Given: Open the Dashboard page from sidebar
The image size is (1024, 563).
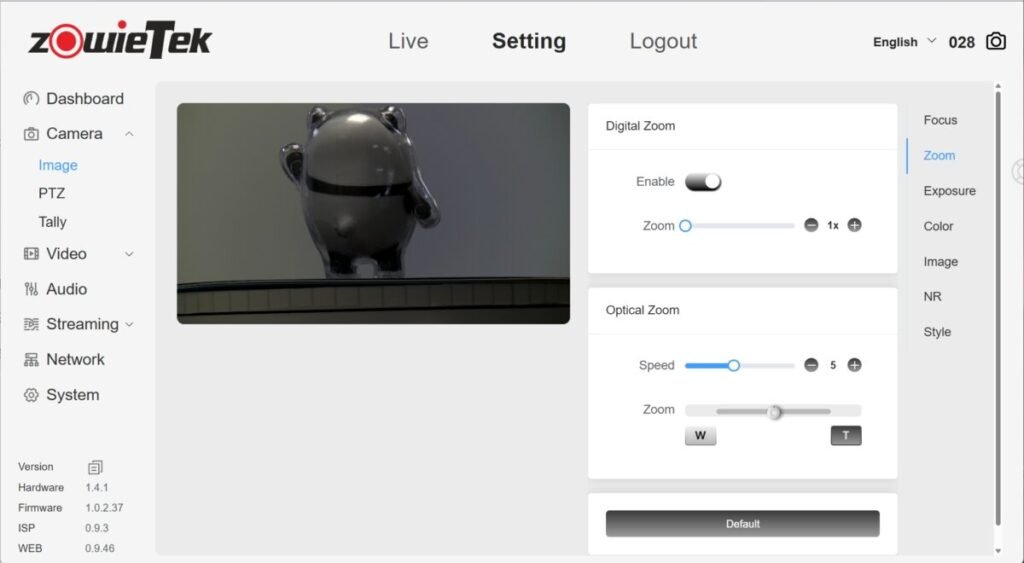Looking at the screenshot, I should pyautogui.click(x=84, y=99).
